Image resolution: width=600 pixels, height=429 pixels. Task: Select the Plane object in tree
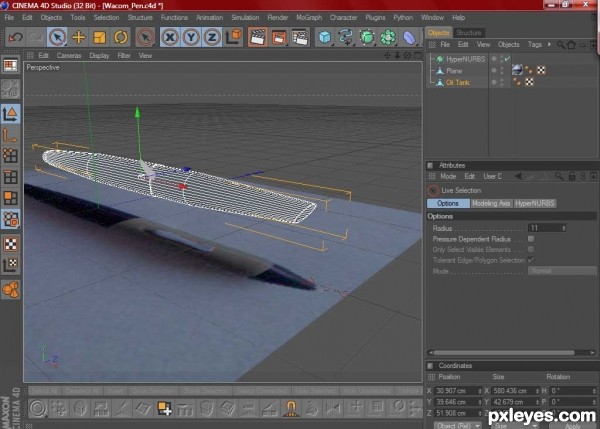[x=454, y=71]
